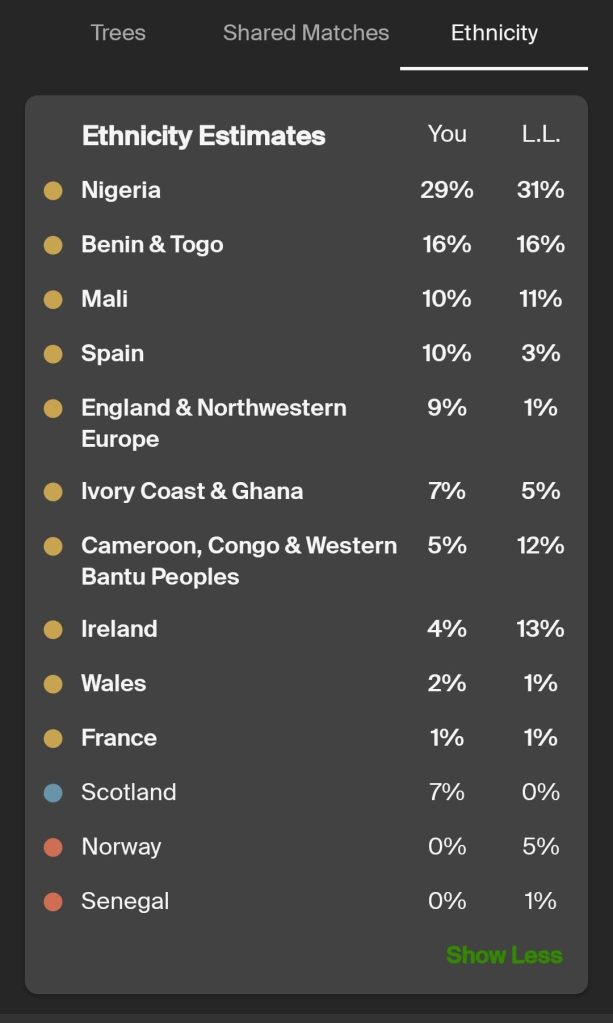Image resolution: width=613 pixels, height=1023 pixels.
Task: Select the England & Northwestern Europe row
Action: pyautogui.click(x=214, y=423)
